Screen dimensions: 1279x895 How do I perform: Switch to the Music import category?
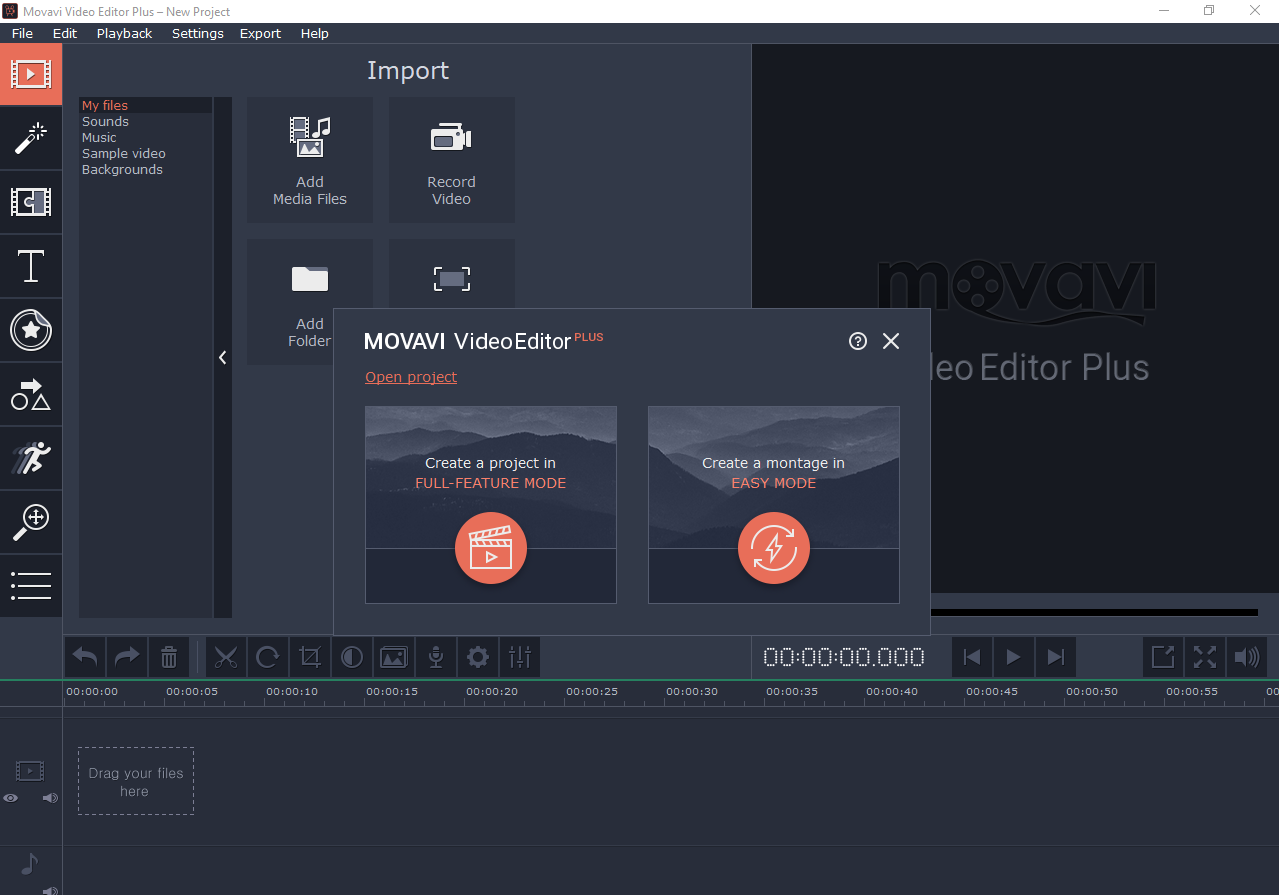click(x=99, y=137)
